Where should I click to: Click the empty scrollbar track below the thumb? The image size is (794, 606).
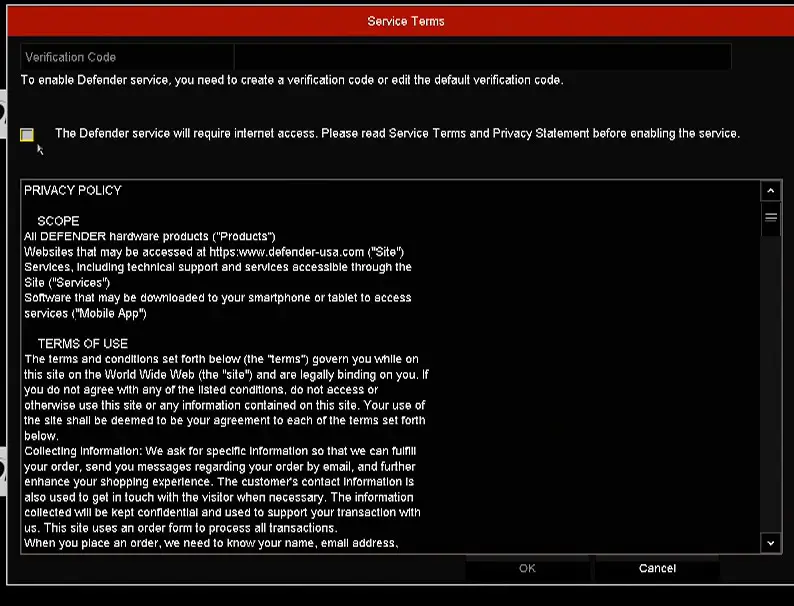[770, 400]
